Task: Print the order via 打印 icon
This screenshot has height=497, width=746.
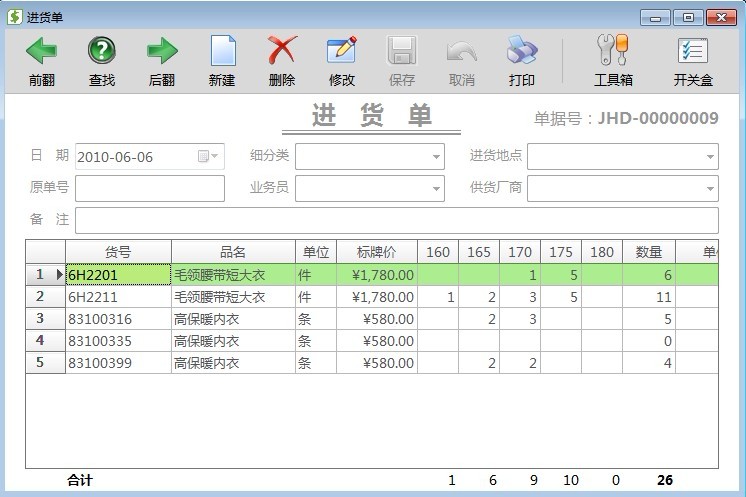Action: click(522, 50)
